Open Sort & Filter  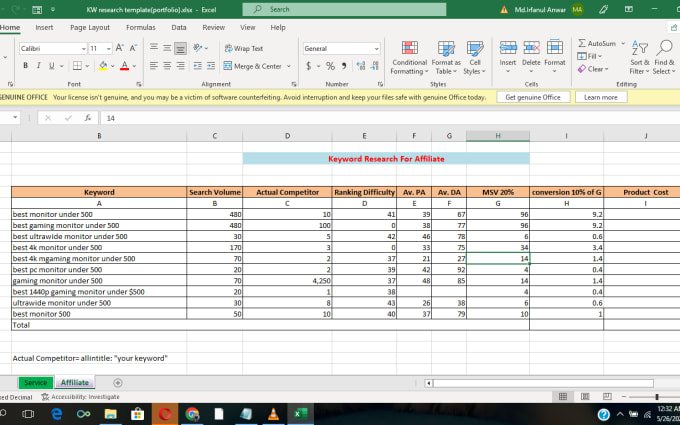click(x=640, y=58)
